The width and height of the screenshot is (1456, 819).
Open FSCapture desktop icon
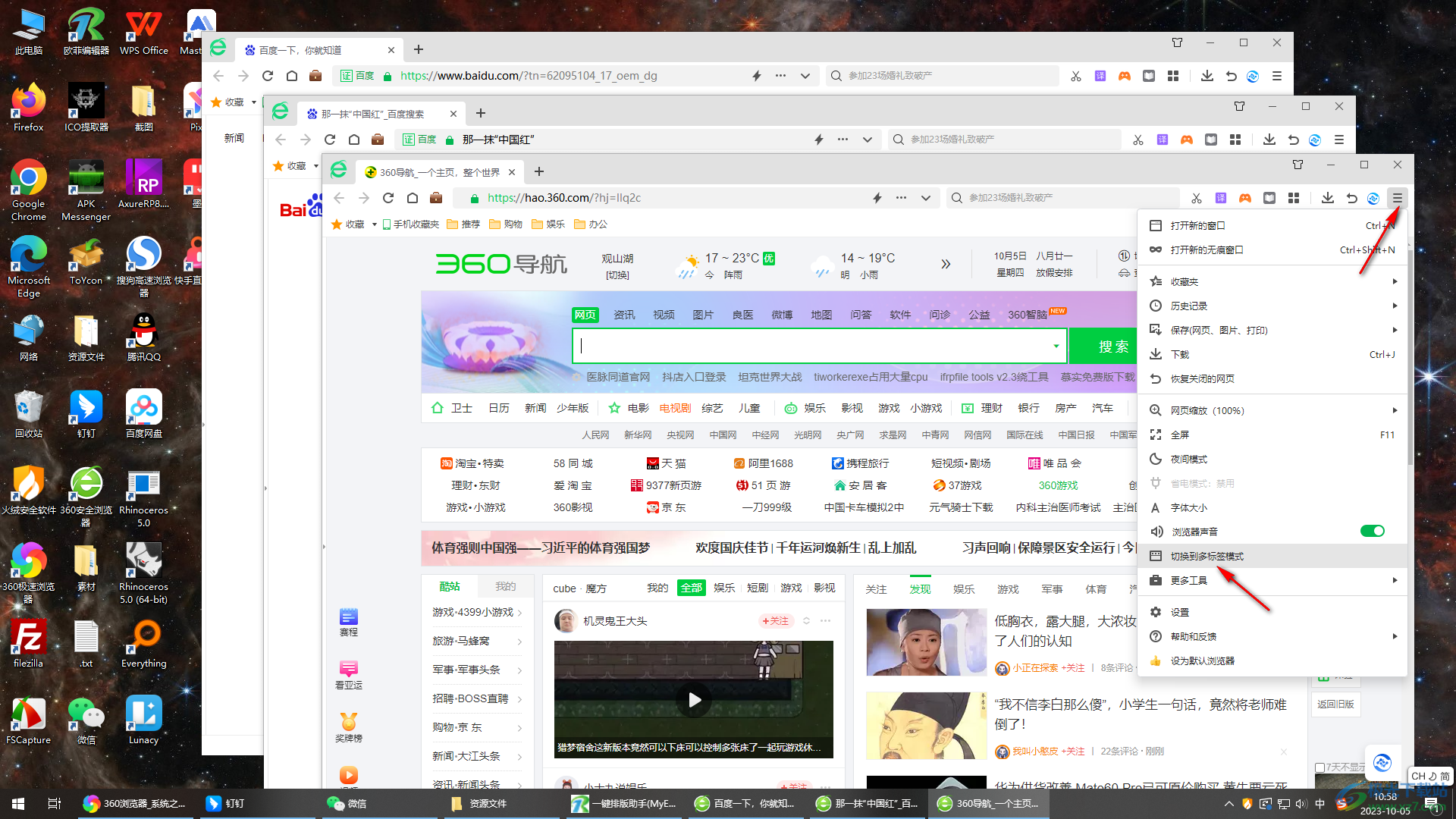pos(29,720)
